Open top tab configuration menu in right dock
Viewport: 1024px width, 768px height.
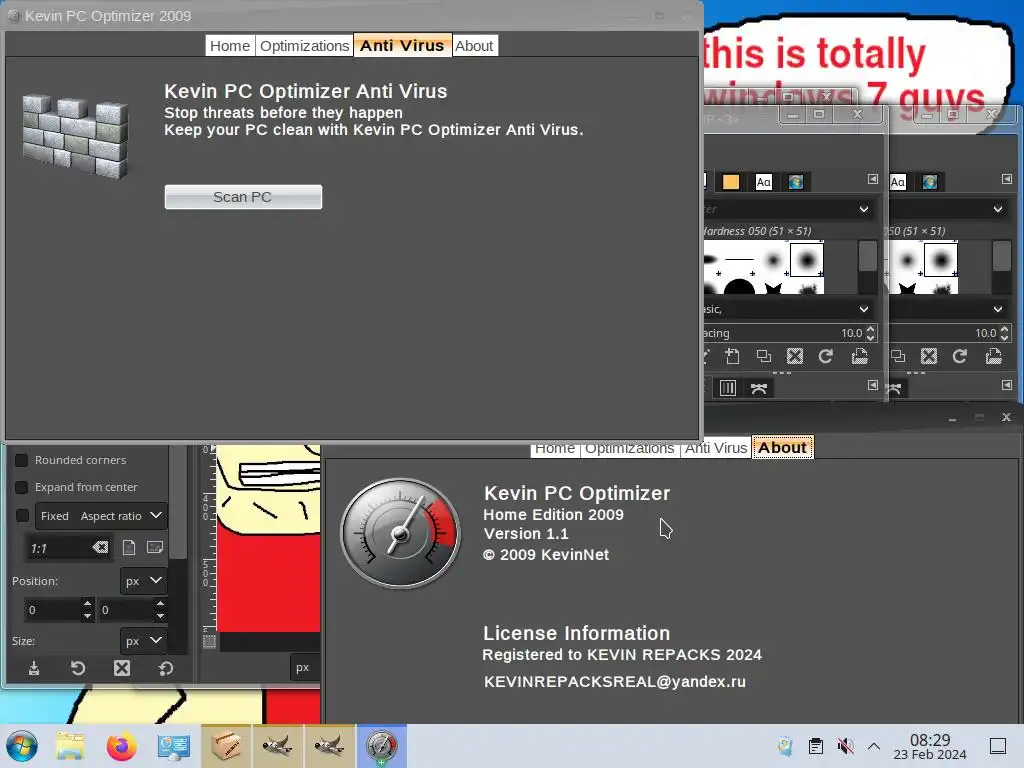pos(1006,179)
